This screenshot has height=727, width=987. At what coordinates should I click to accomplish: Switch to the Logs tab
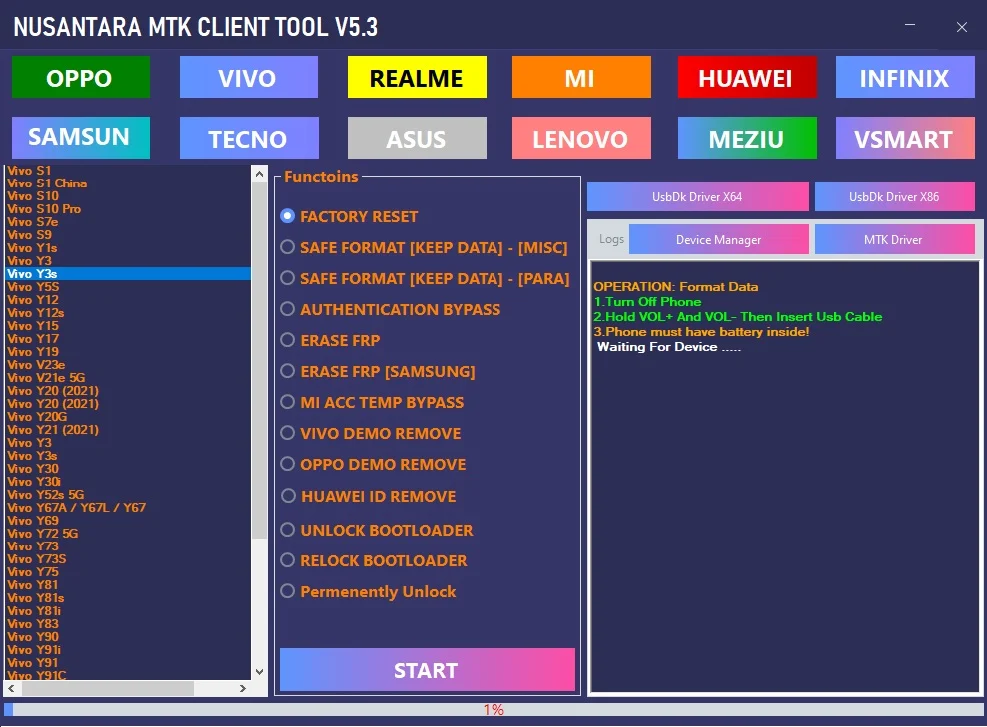coord(611,239)
